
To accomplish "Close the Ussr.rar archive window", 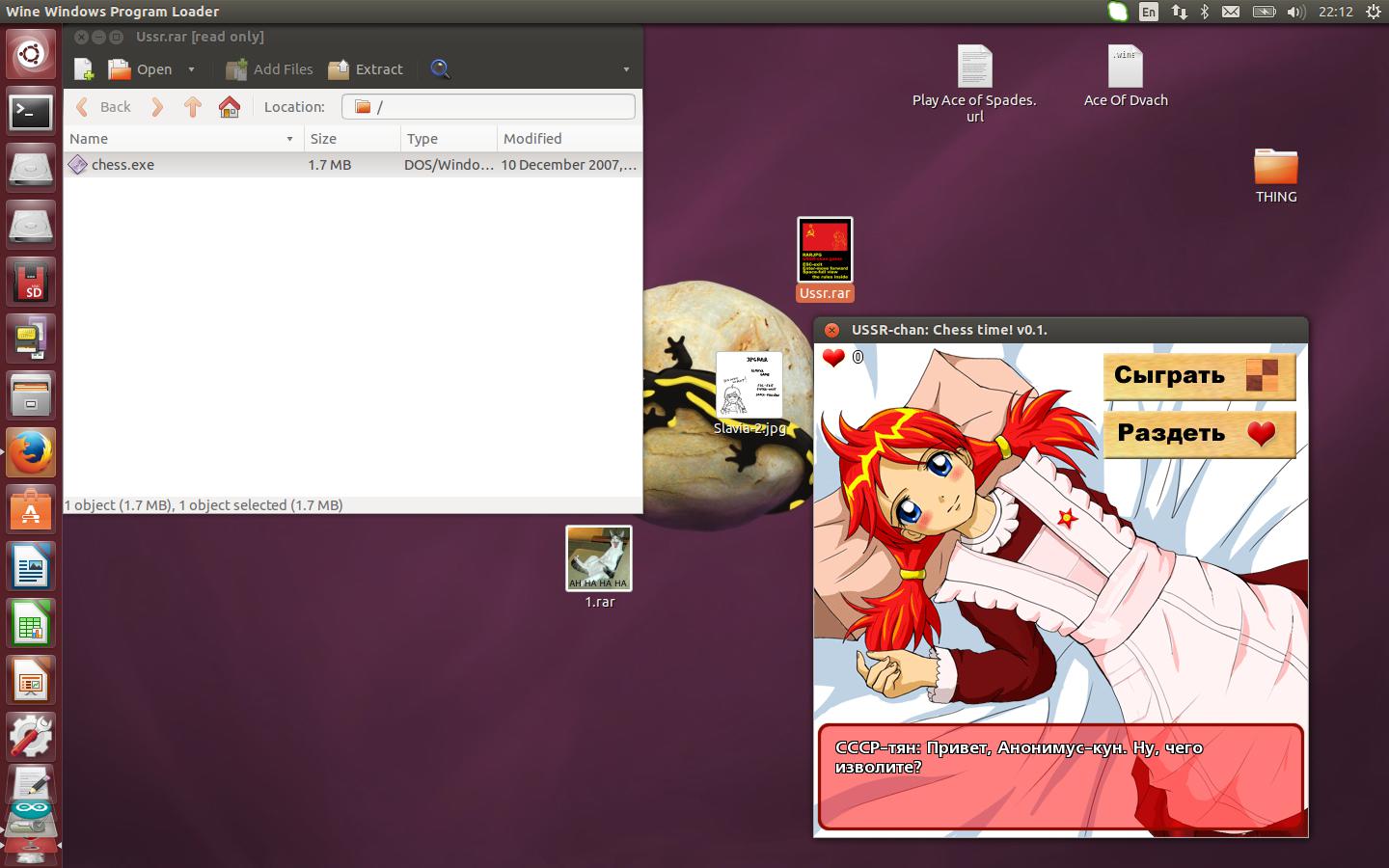I will click(81, 37).
